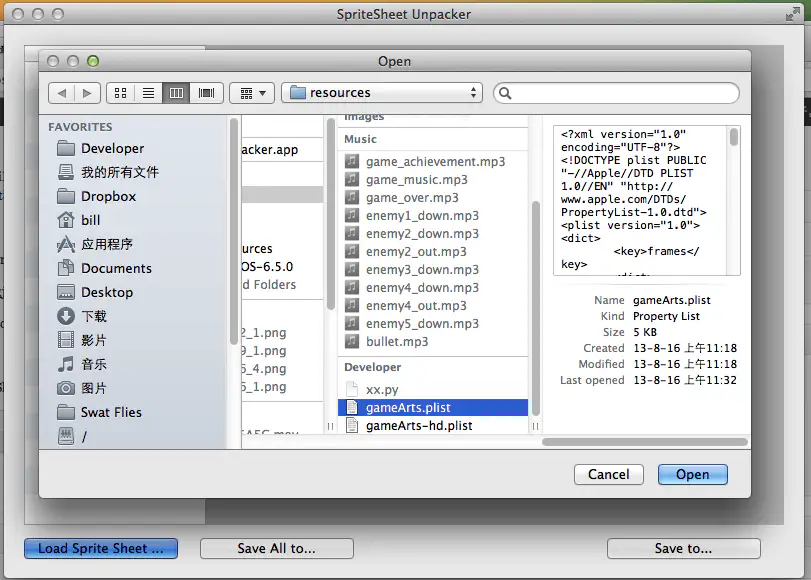Select Dropbox in Favorites sidebar
The height and width of the screenshot is (580, 811).
click(108, 196)
